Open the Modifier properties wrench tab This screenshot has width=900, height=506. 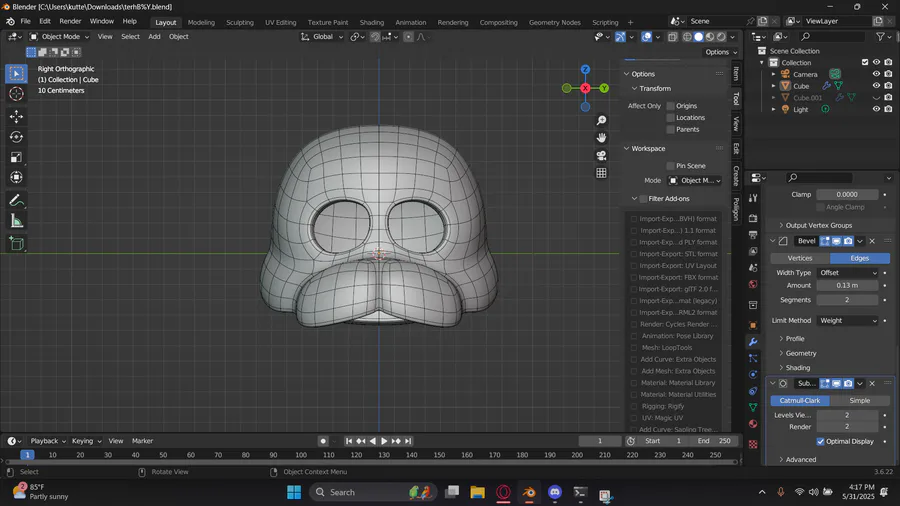pyautogui.click(x=753, y=342)
